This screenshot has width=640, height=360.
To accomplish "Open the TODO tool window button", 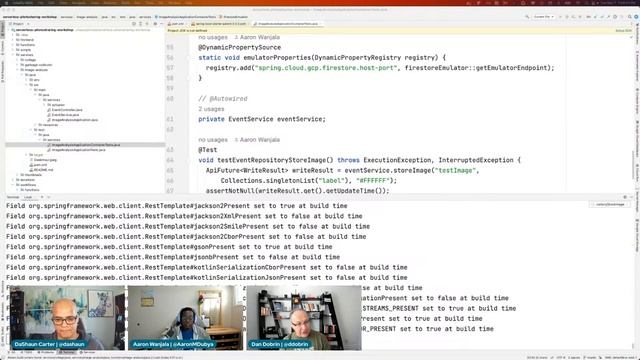I will pyautogui.click(x=27, y=352).
